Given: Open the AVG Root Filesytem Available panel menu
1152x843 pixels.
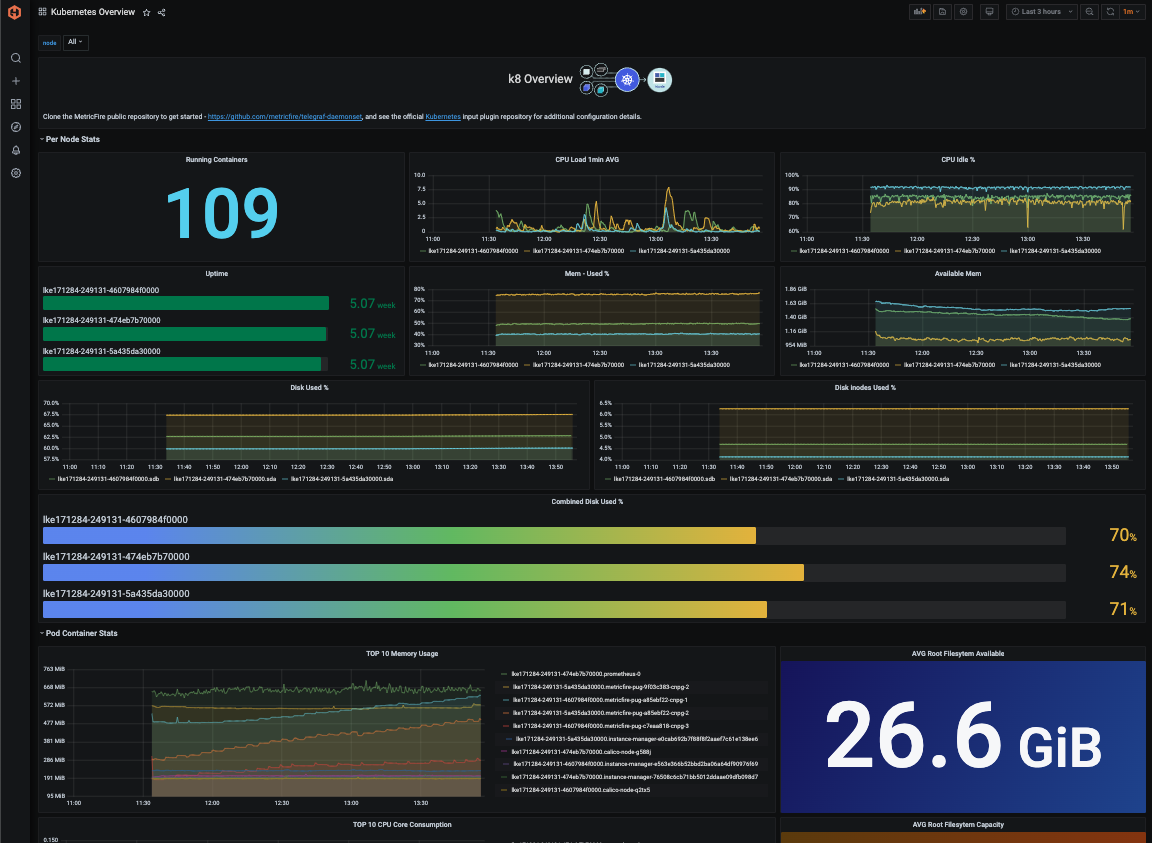Looking at the screenshot, I should tap(958, 653).
